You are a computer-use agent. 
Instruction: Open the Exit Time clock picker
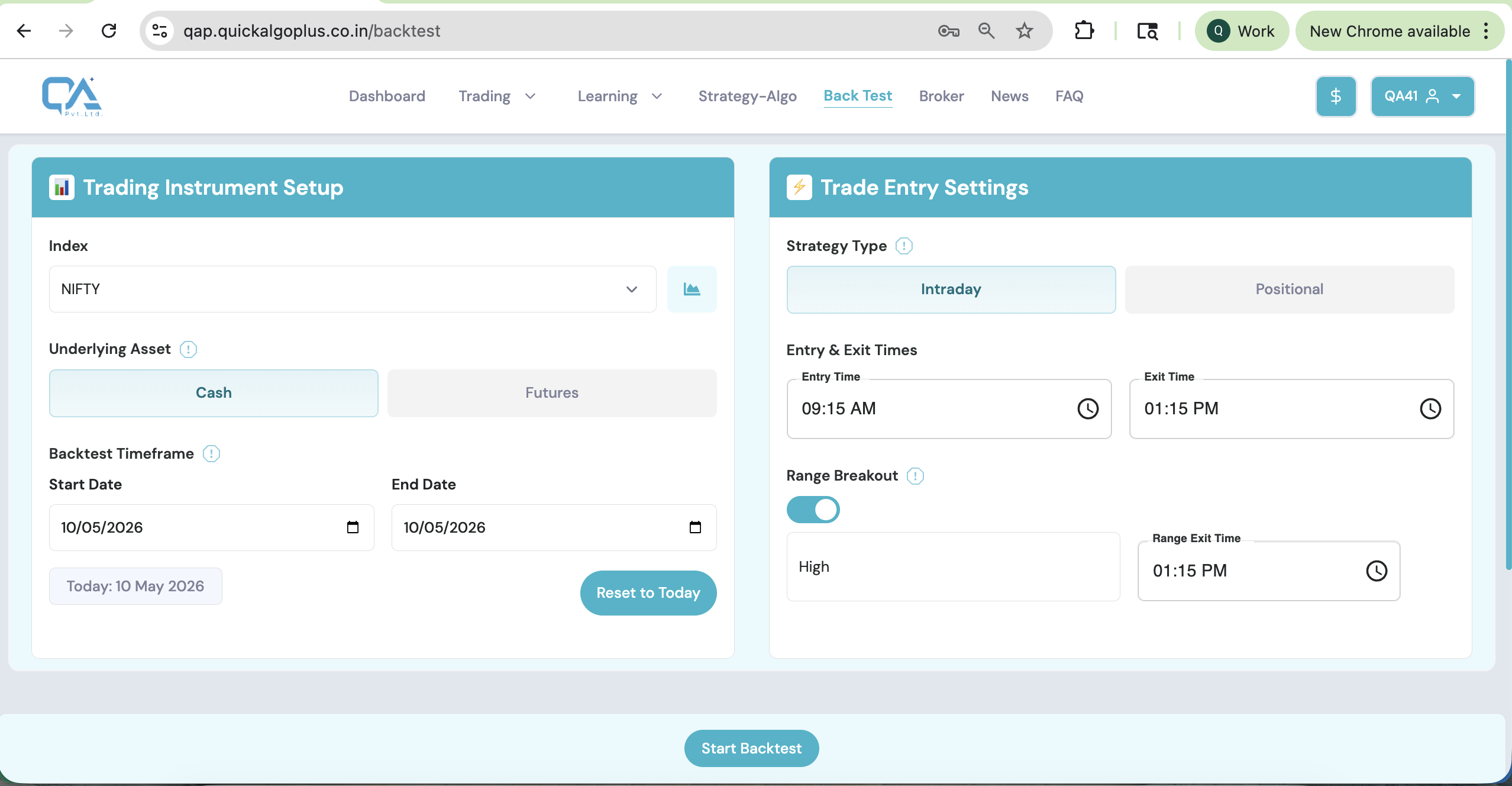click(x=1430, y=408)
